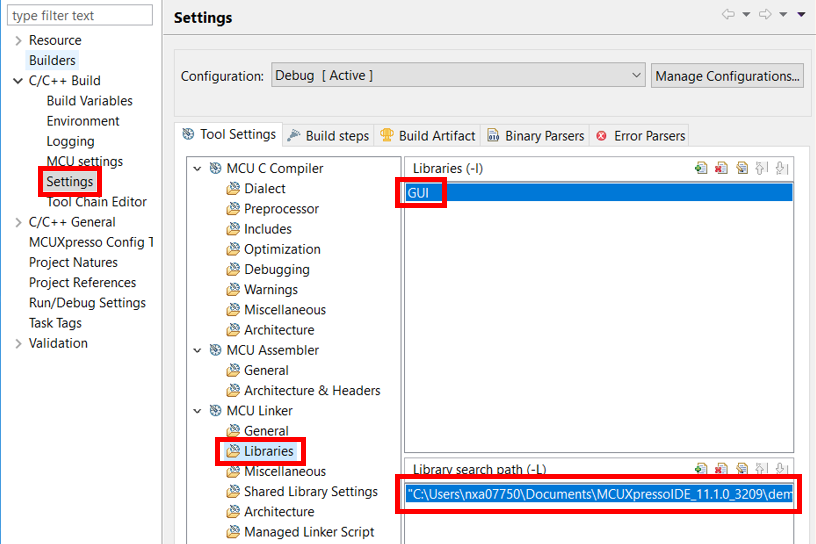Click Edit icon in Library search path toolbar

[741, 469]
